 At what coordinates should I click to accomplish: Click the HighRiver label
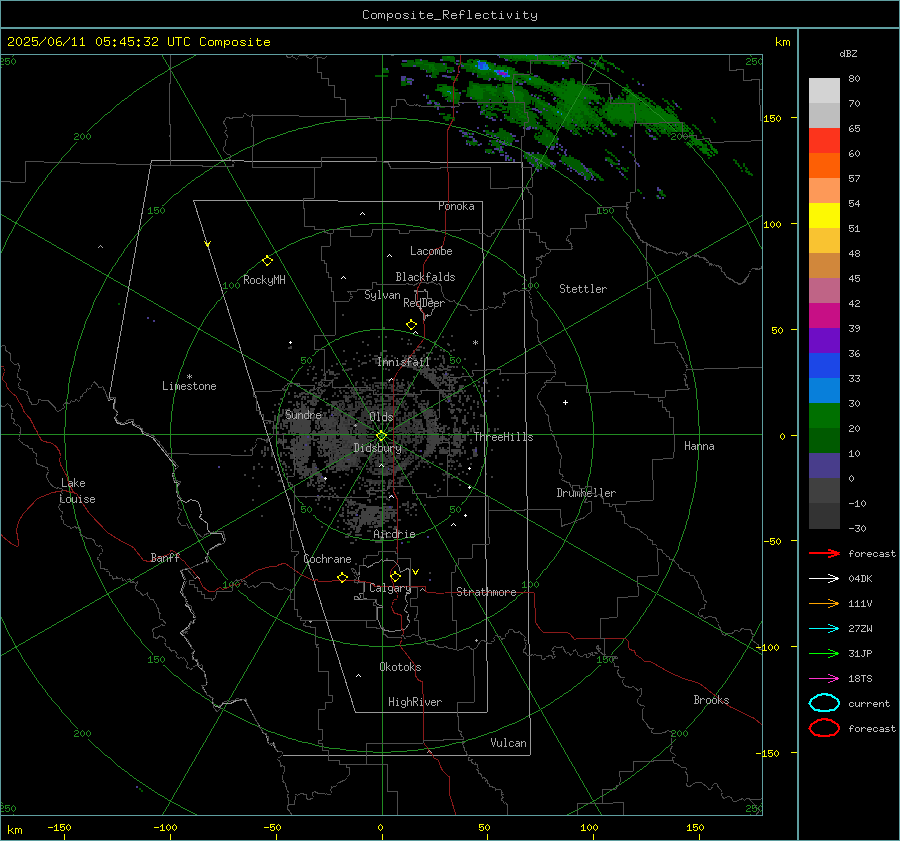pyautogui.click(x=415, y=702)
